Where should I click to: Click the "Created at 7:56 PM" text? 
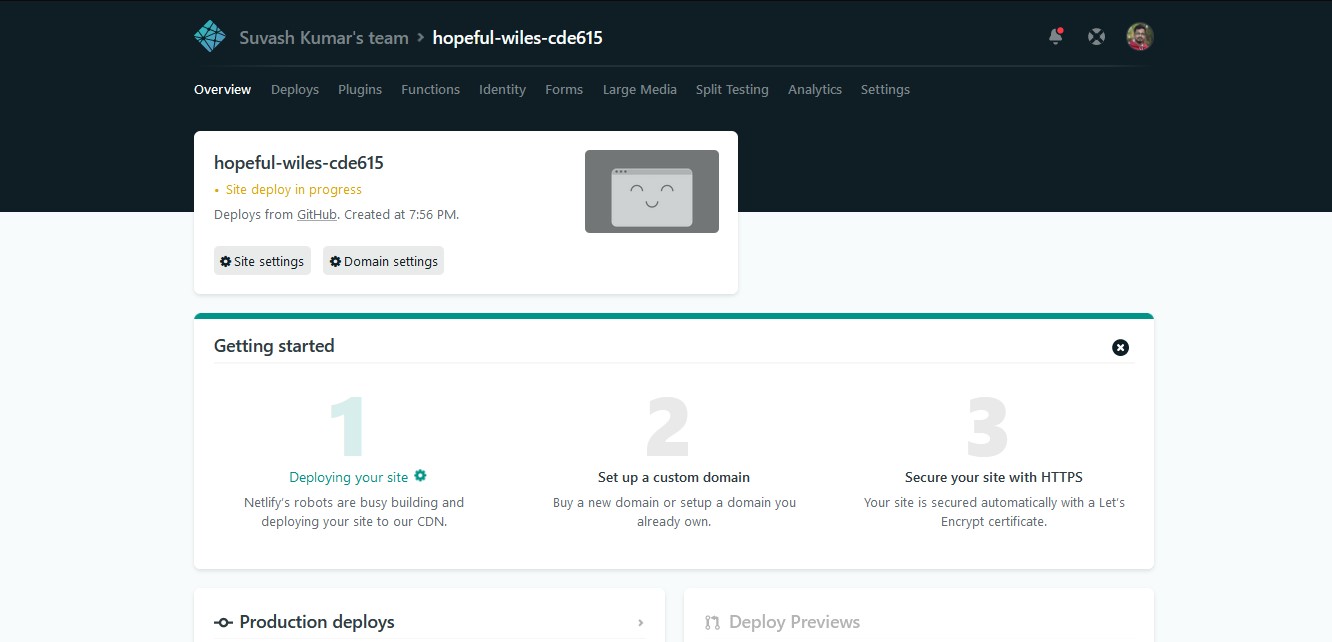401,215
